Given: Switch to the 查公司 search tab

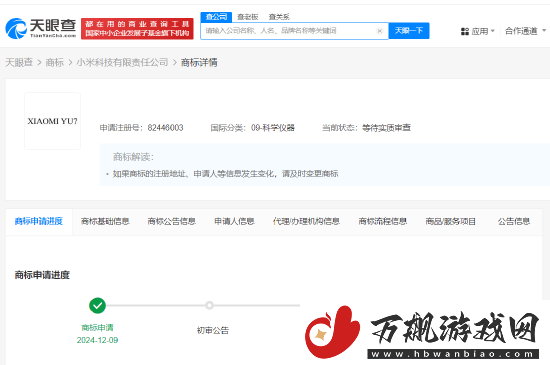Looking at the screenshot, I should (216, 17).
